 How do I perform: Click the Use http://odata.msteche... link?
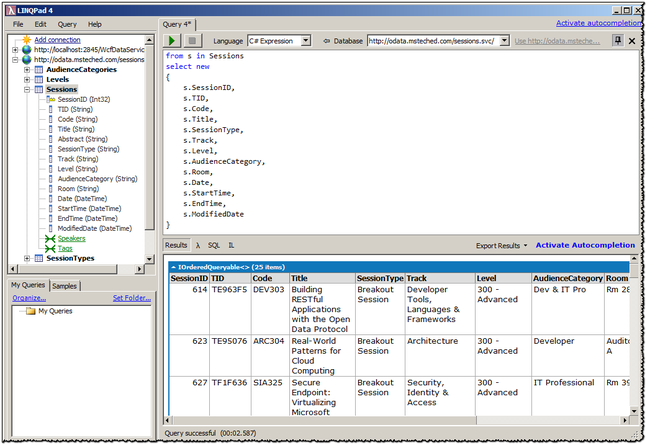[x=557, y=41]
